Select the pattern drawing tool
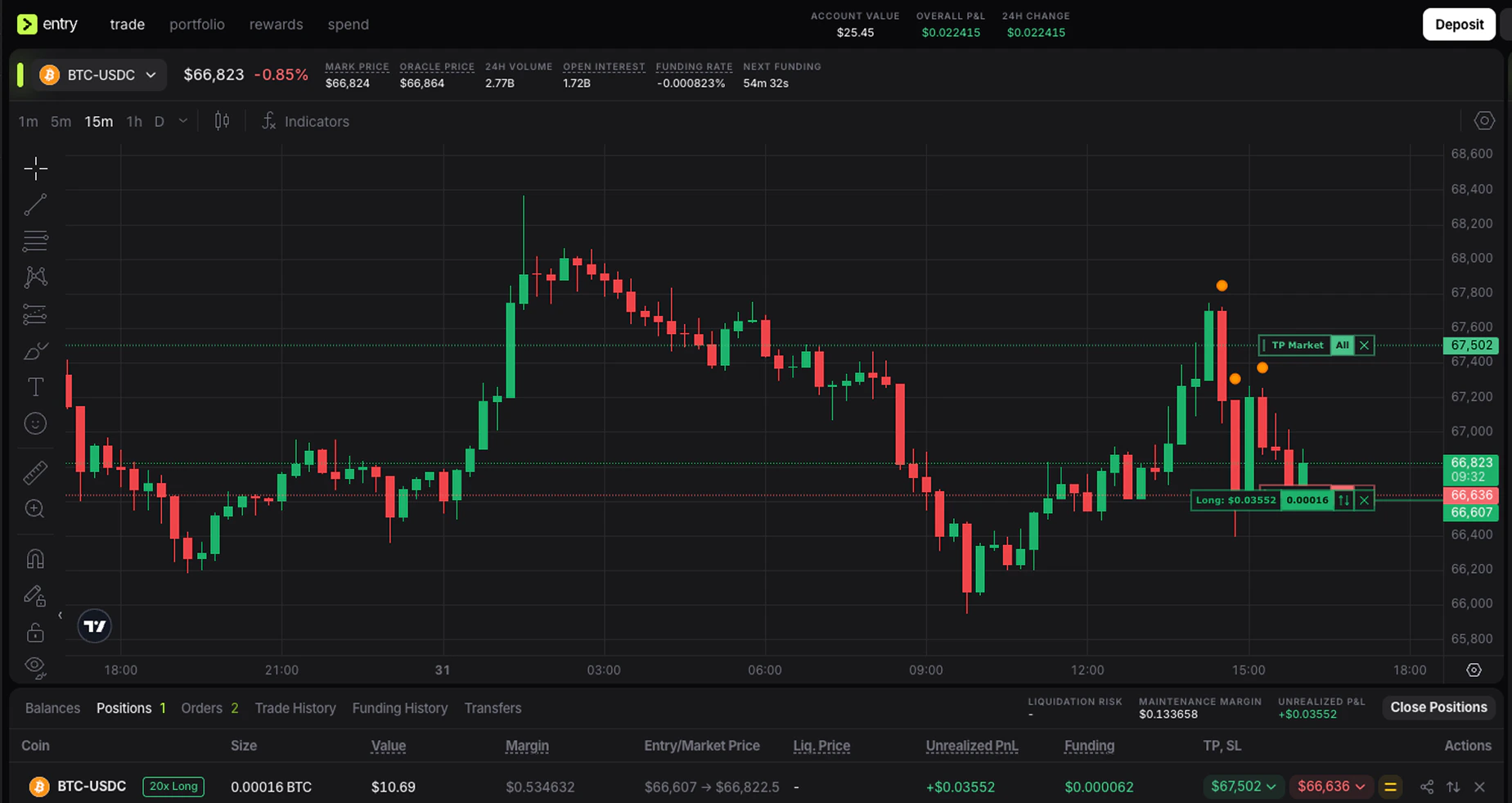 35,277
